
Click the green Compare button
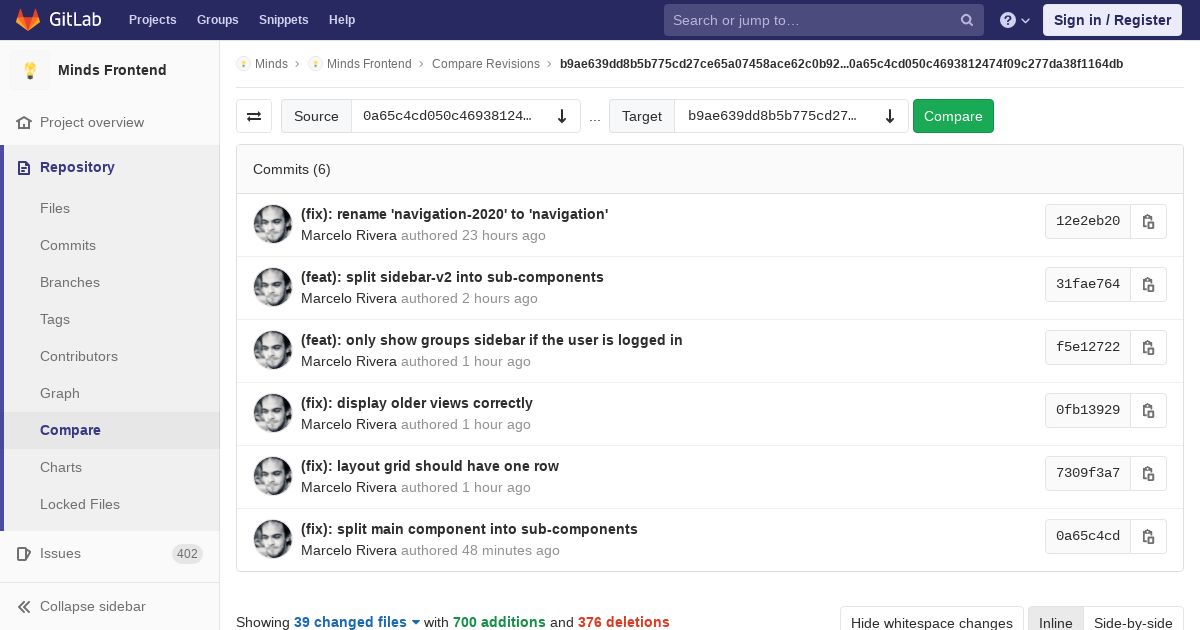(x=953, y=116)
